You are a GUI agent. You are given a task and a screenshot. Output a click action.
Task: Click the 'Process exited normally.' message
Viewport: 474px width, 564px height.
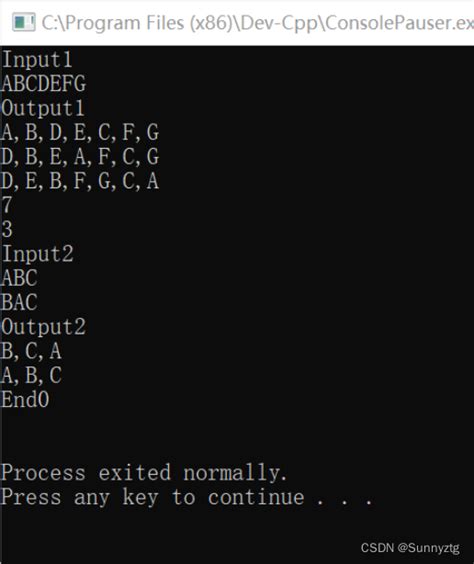pos(144,473)
